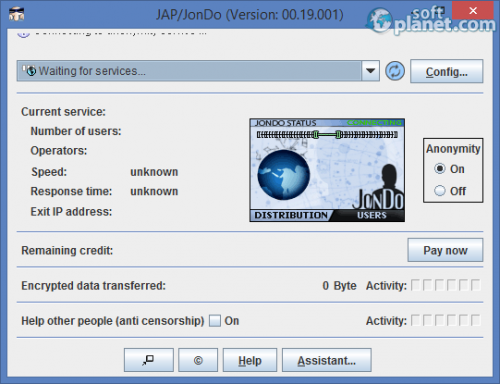Viewport: 500px width, 384px height.
Task: Click the anti censorship Activity indicator boxes
Action: [x=446, y=321]
